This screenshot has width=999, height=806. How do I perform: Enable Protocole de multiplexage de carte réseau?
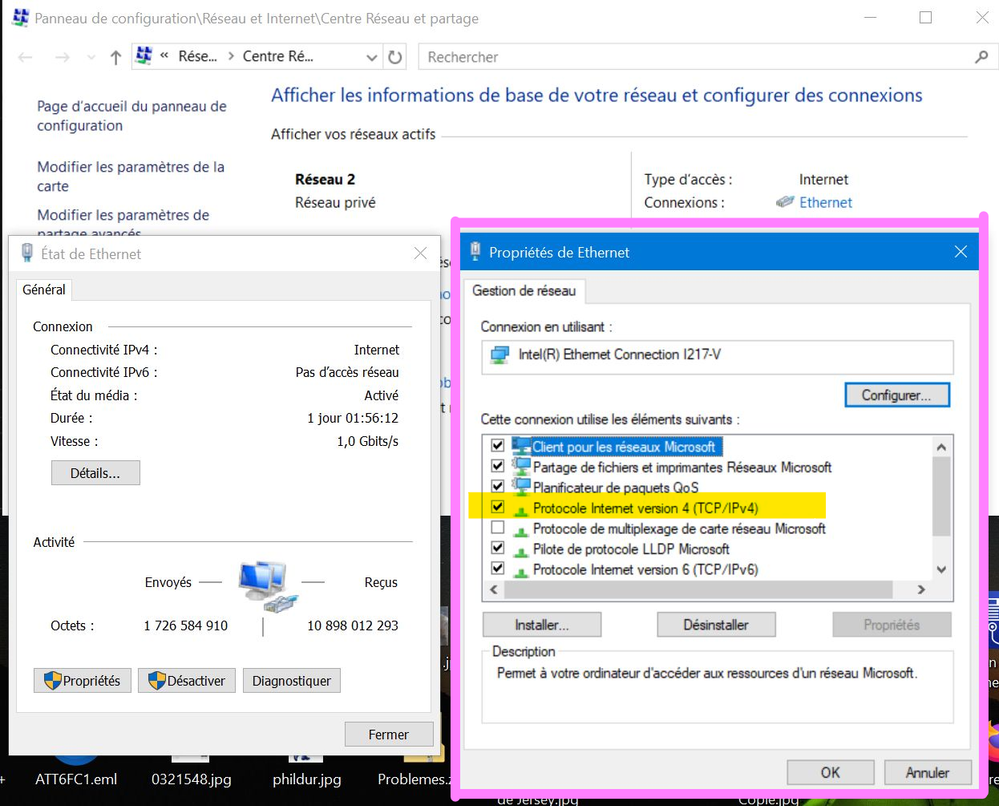(x=498, y=528)
